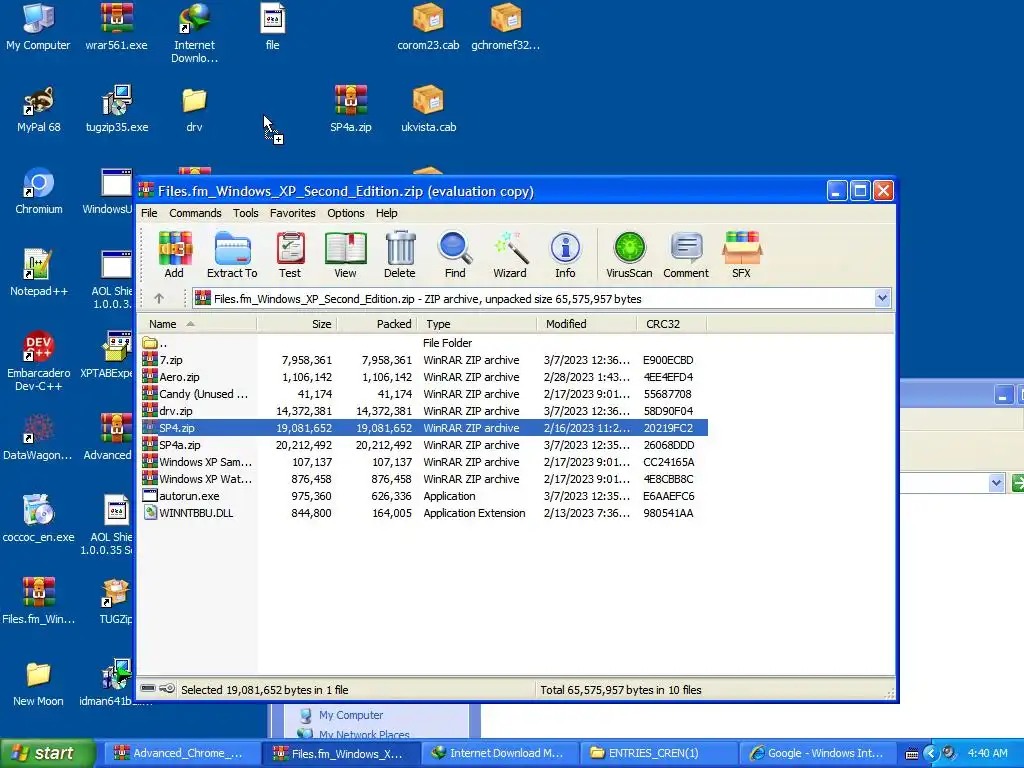1024x768 pixels.
Task: Expand the archive path dropdown arrow
Action: click(882, 298)
